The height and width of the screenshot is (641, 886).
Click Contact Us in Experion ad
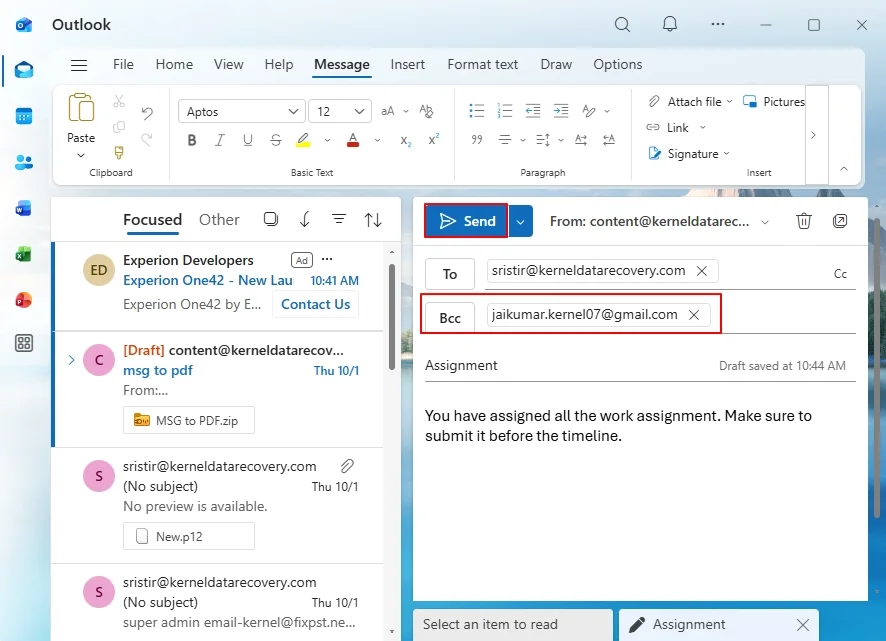pyautogui.click(x=315, y=304)
